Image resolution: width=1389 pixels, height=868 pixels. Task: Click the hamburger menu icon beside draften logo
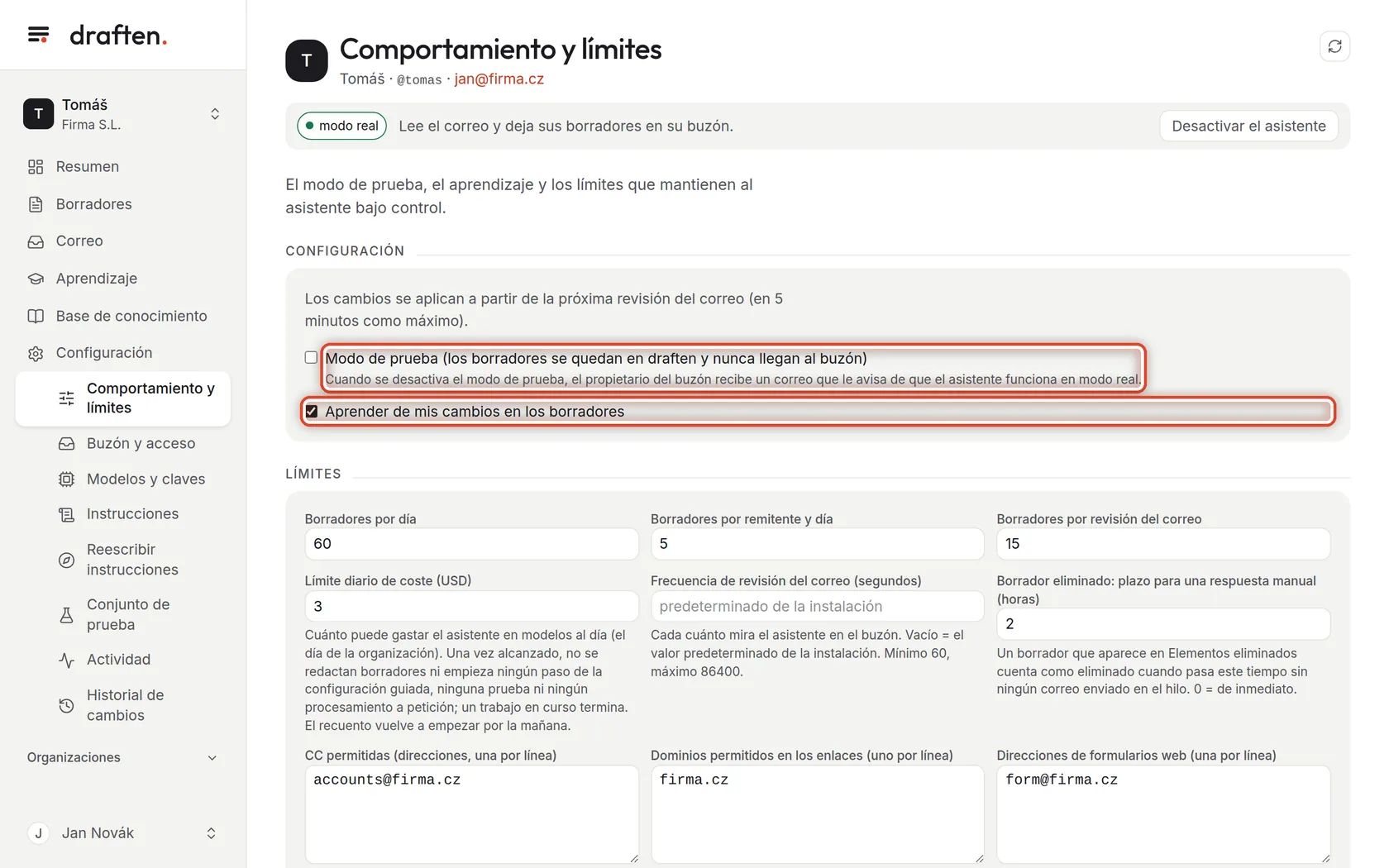[x=38, y=35]
